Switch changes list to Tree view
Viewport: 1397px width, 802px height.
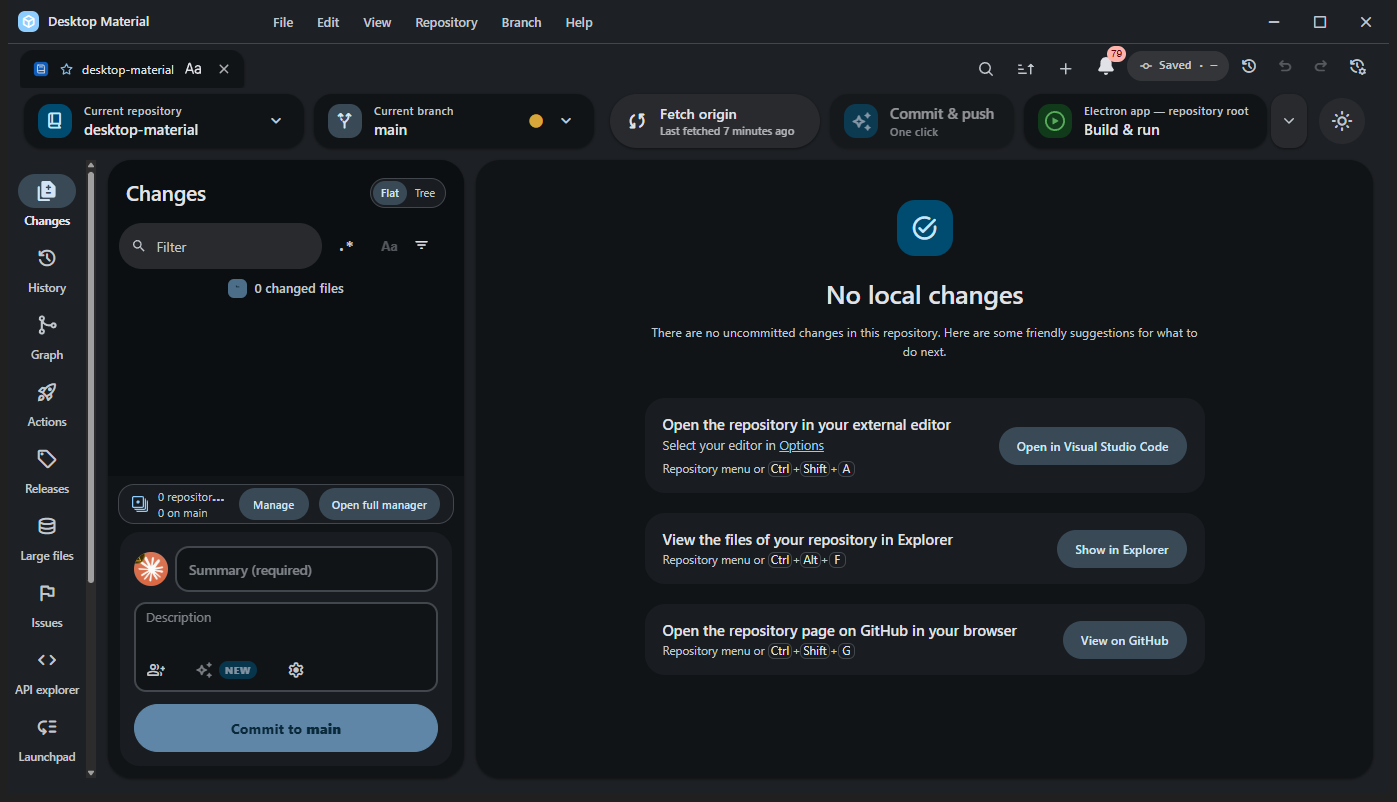click(425, 193)
